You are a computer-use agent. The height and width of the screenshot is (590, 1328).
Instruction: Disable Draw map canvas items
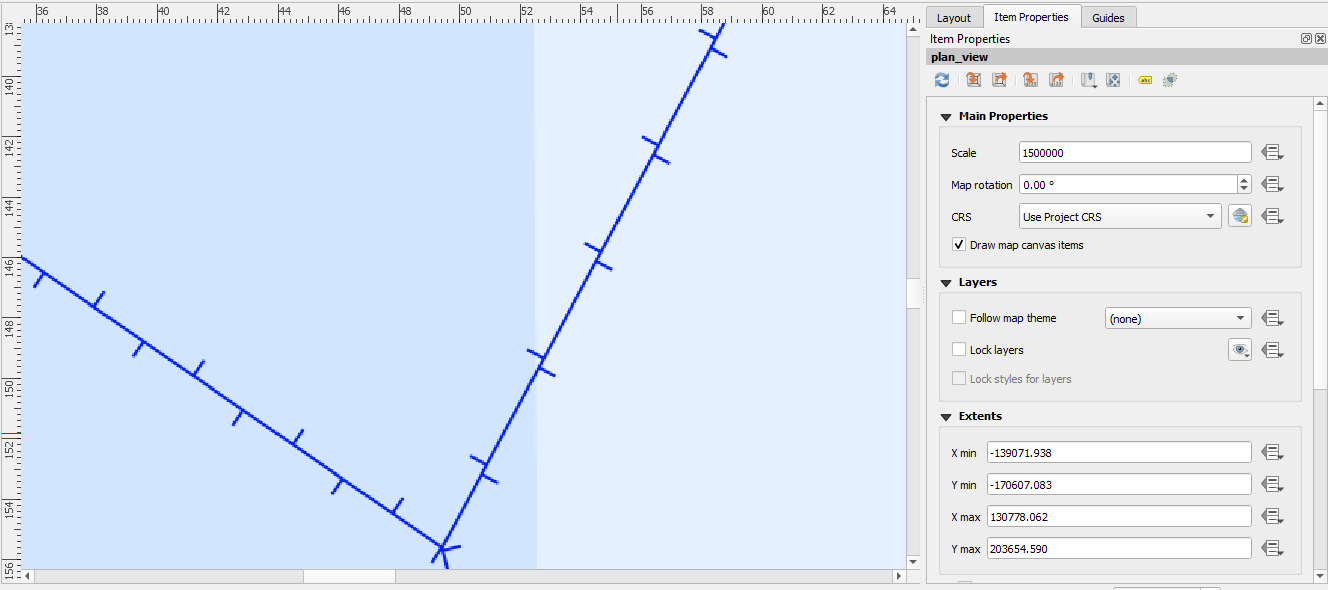point(958,244)
